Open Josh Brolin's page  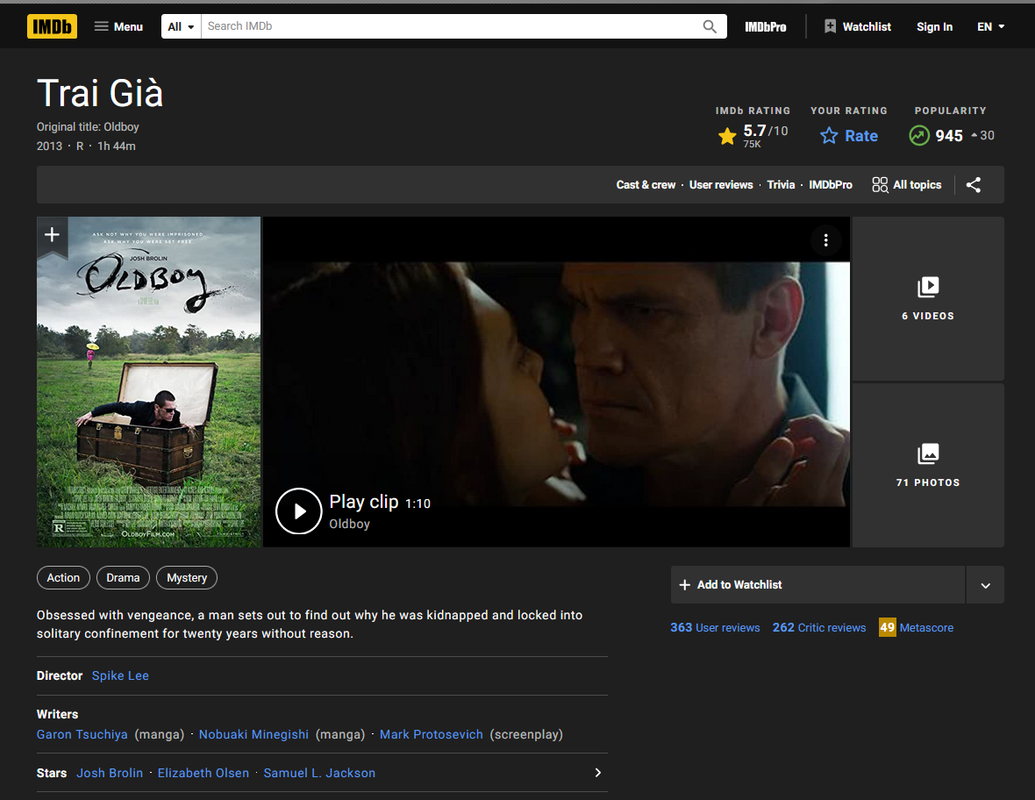point(110,773)
